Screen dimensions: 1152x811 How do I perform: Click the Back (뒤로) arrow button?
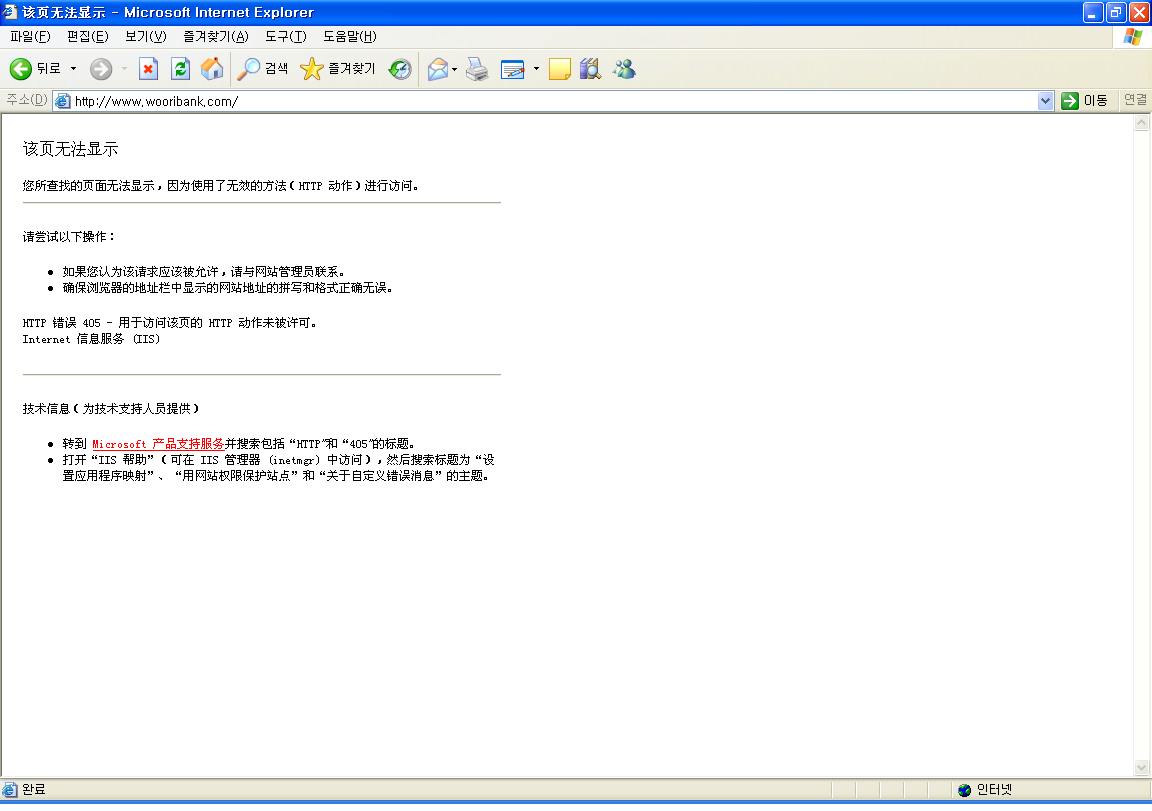point(35,69)
